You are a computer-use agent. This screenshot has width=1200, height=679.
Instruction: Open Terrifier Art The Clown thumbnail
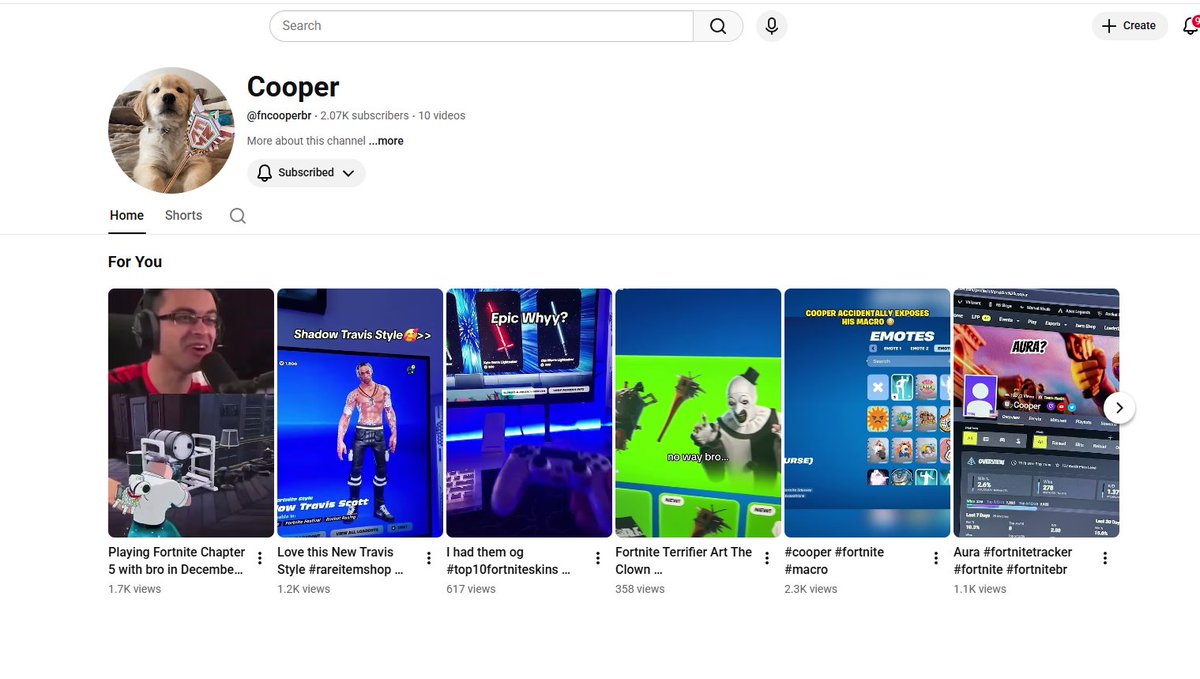pyautogui.click(x=698, y=413)
